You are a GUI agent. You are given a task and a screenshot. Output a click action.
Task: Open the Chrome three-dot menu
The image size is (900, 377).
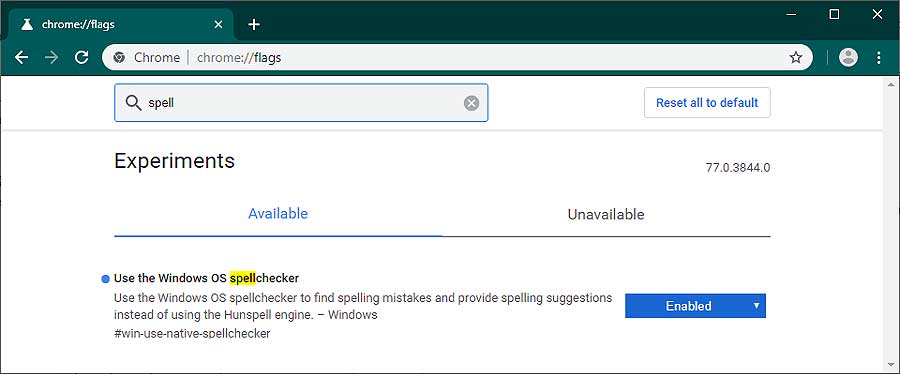tap(879, 57)
